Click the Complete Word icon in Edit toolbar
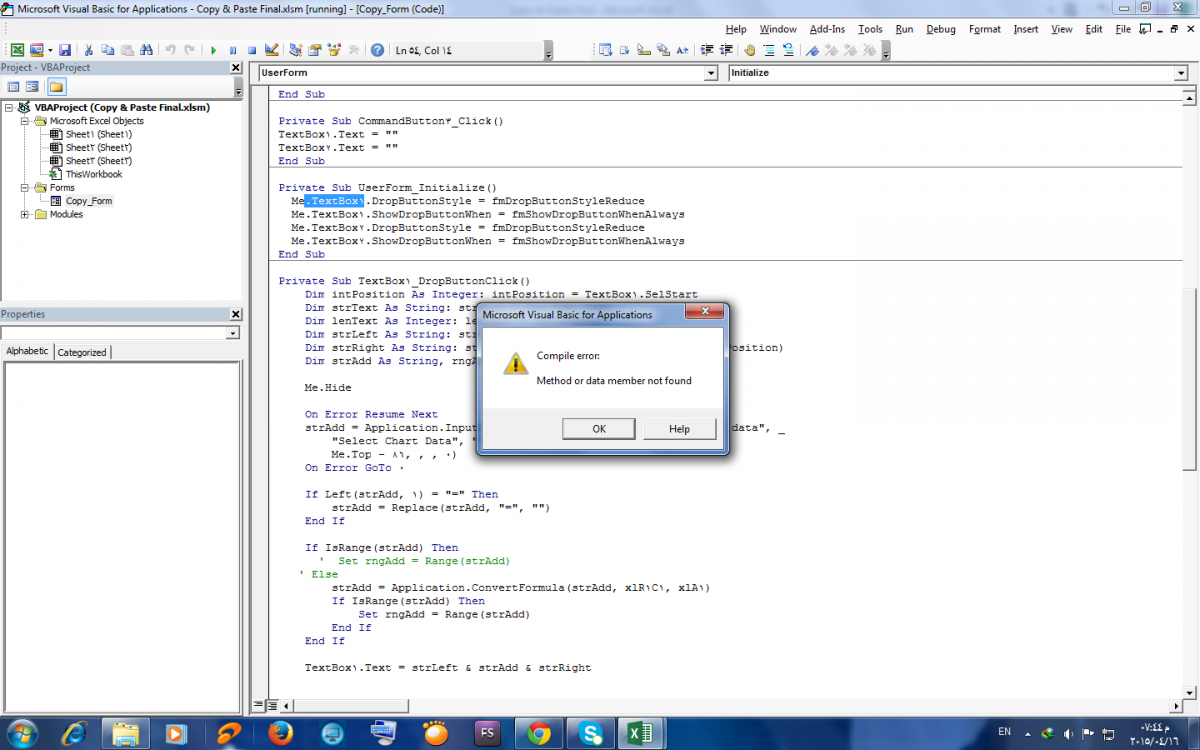 click(682, 49)
